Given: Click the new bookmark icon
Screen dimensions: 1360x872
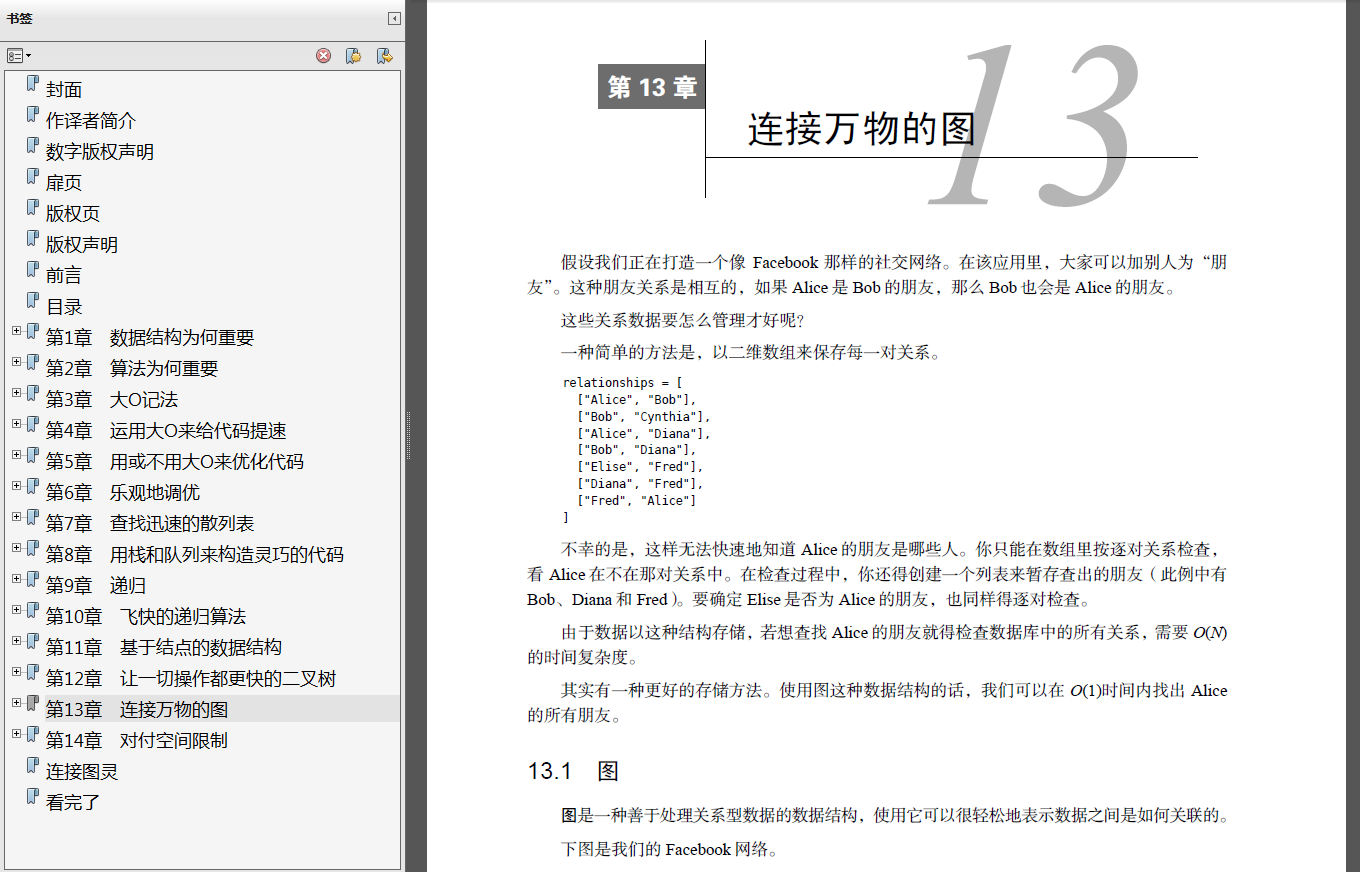Looking at the screenshot, I should [x=353, y=56].
